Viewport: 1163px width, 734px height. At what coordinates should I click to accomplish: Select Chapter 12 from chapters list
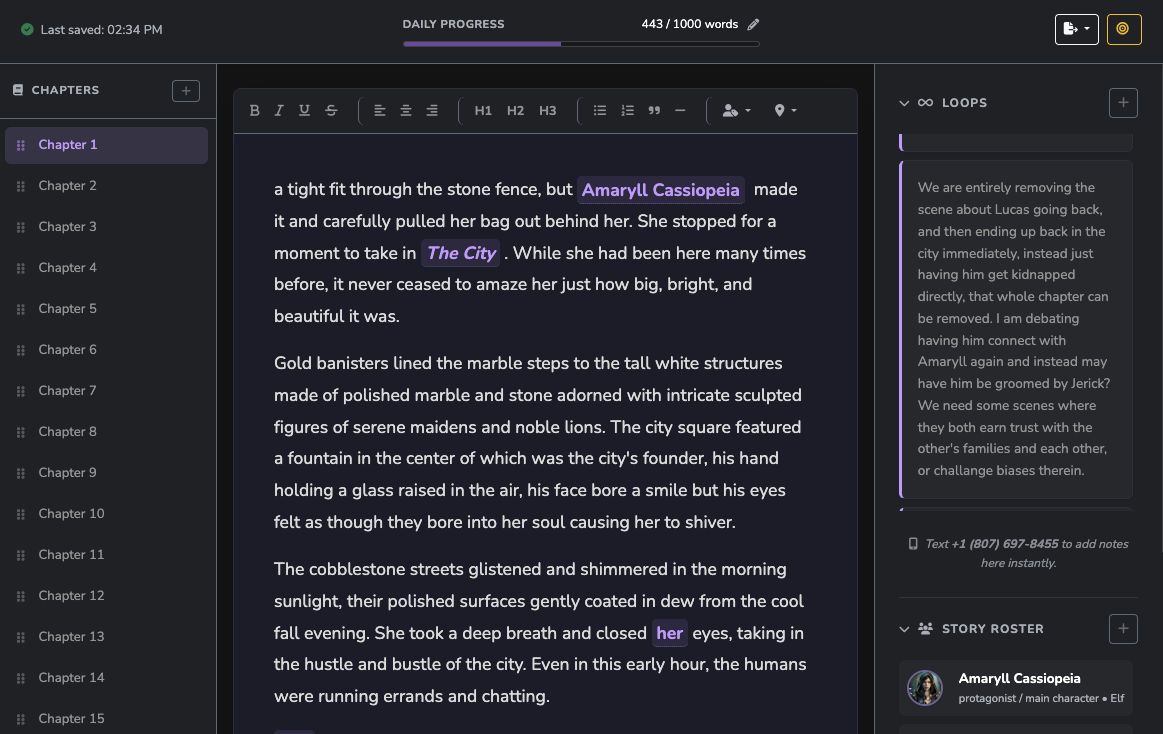tap(71, 596)
